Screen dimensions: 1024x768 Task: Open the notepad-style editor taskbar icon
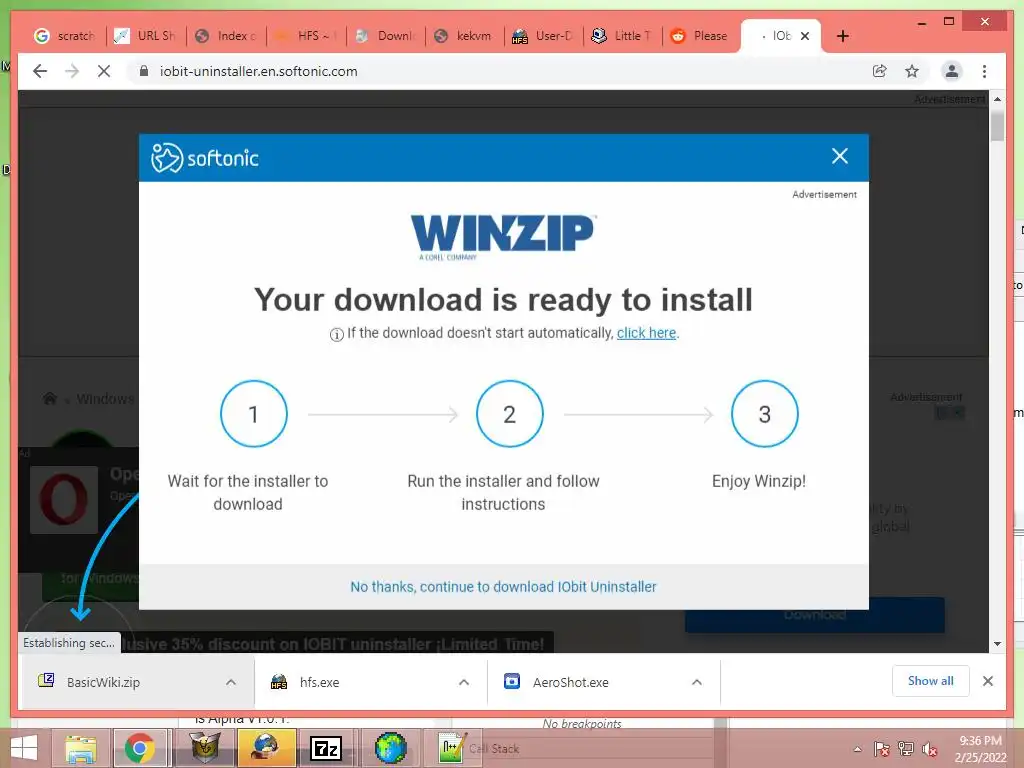(x=451, y=748)
